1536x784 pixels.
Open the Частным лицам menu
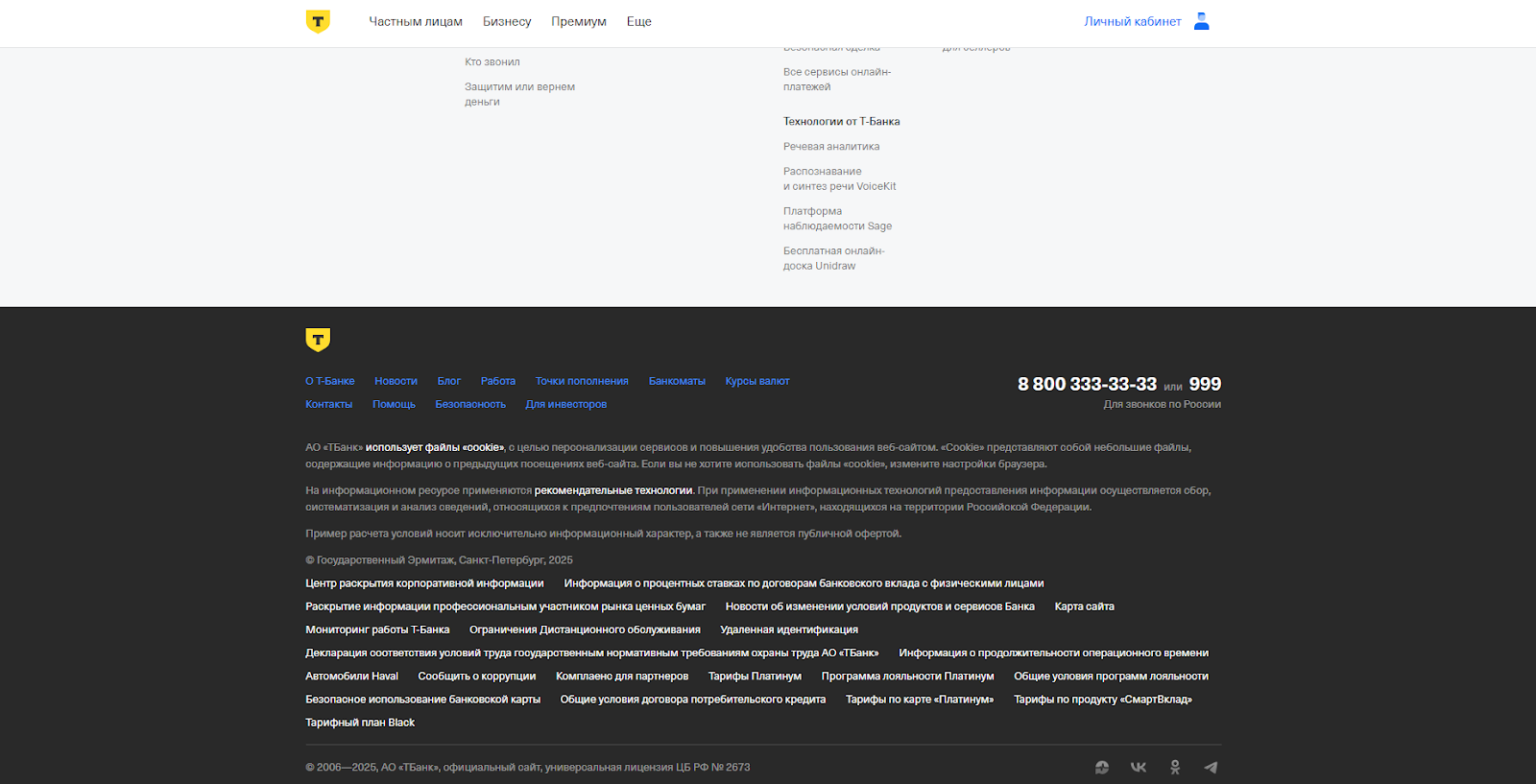(x=416, y=21)
